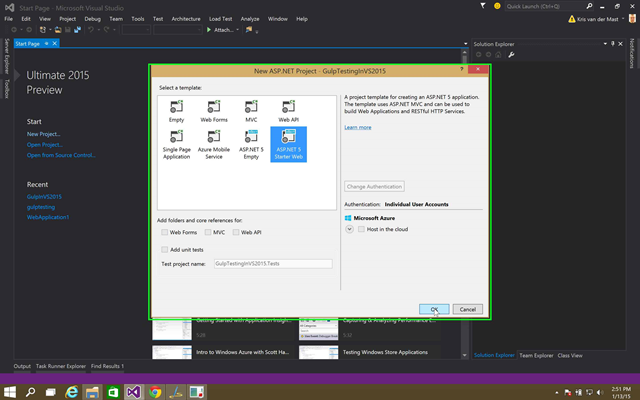The height and width of the screenshot is (400, 640).
Task: Check Host in the cloud option
Action: pyautogui.click(x=361, y=229)
